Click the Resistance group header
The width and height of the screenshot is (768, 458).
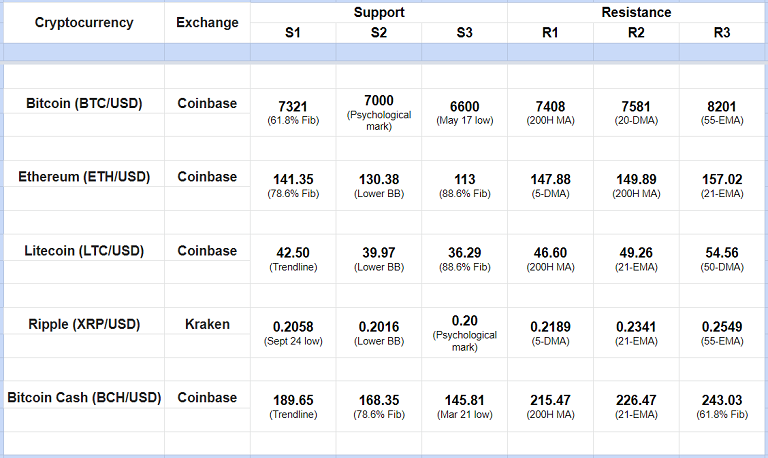click(x=636, y=13)
